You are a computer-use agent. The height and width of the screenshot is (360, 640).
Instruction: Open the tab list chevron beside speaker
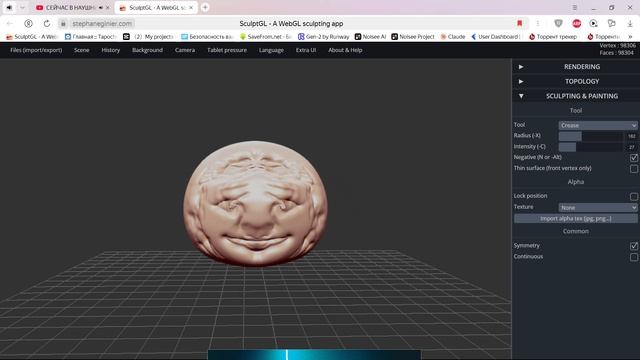click(22, 7)
